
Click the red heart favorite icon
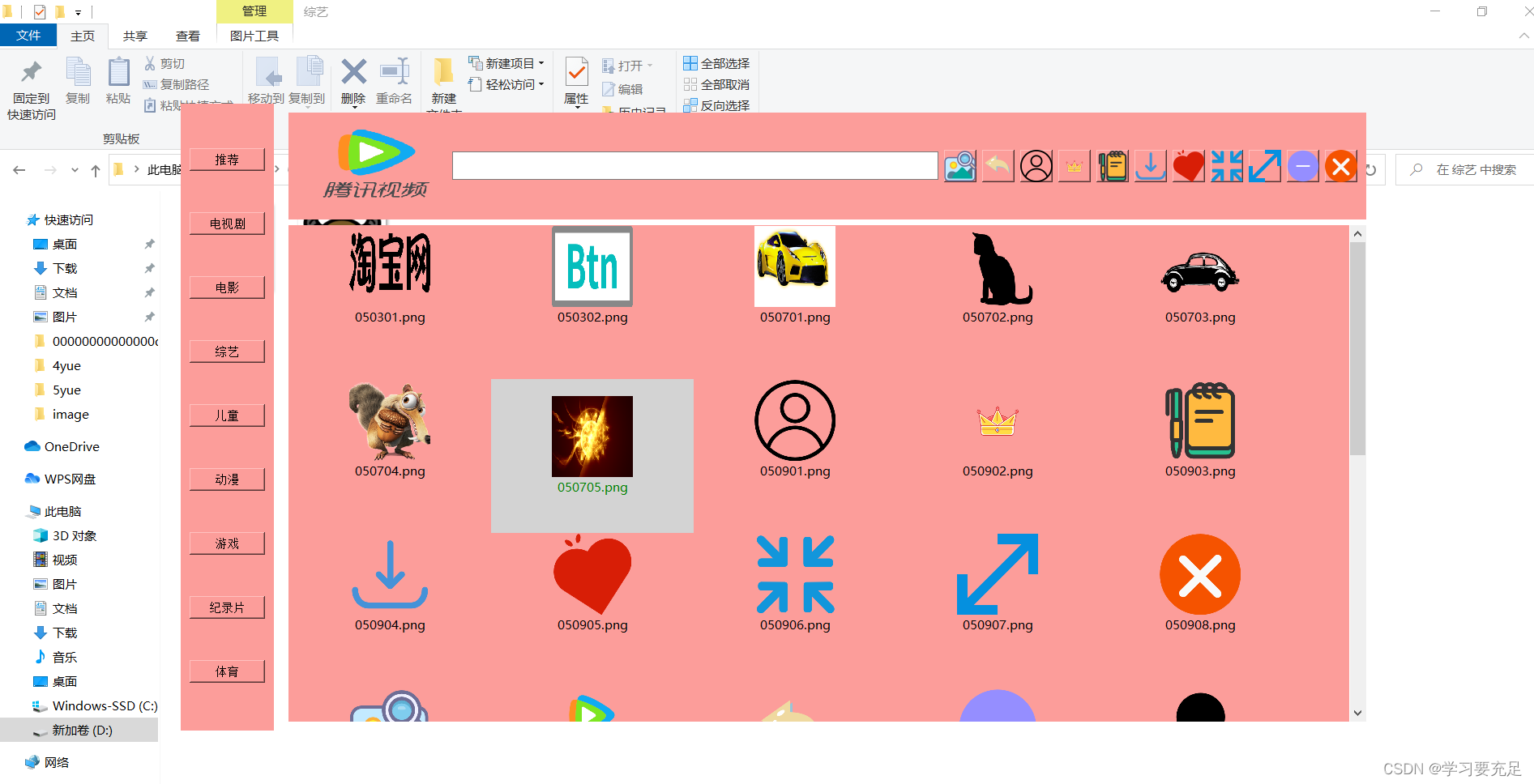(x=1188, y=165)
